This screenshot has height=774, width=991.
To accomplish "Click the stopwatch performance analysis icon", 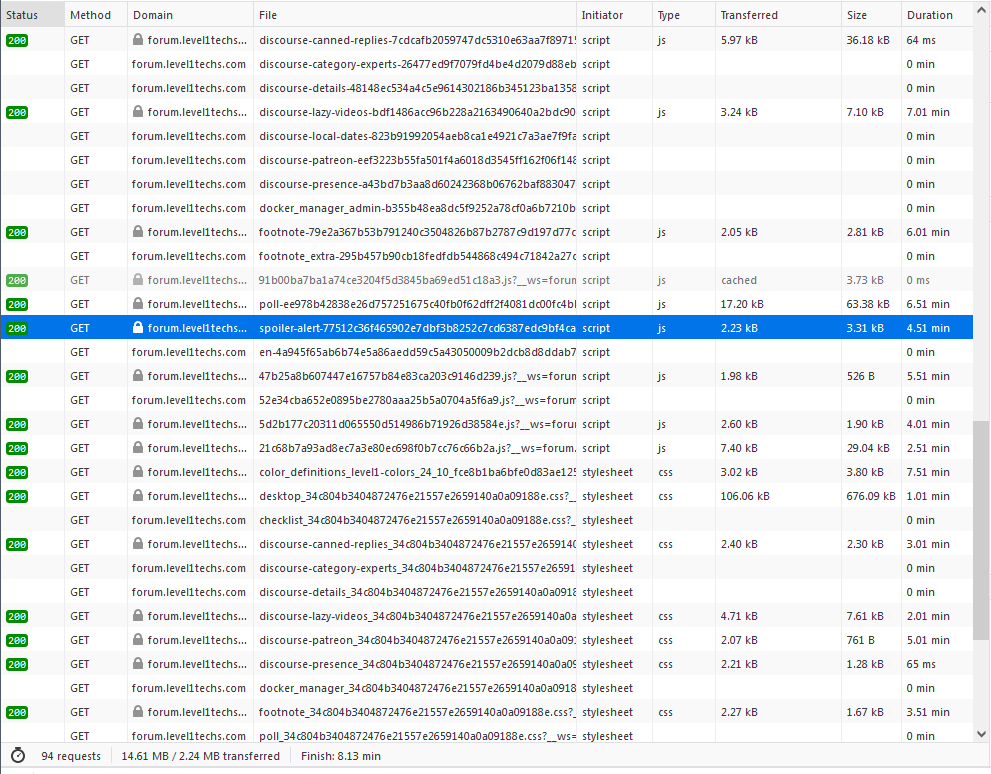I will [x=17, y=756].
